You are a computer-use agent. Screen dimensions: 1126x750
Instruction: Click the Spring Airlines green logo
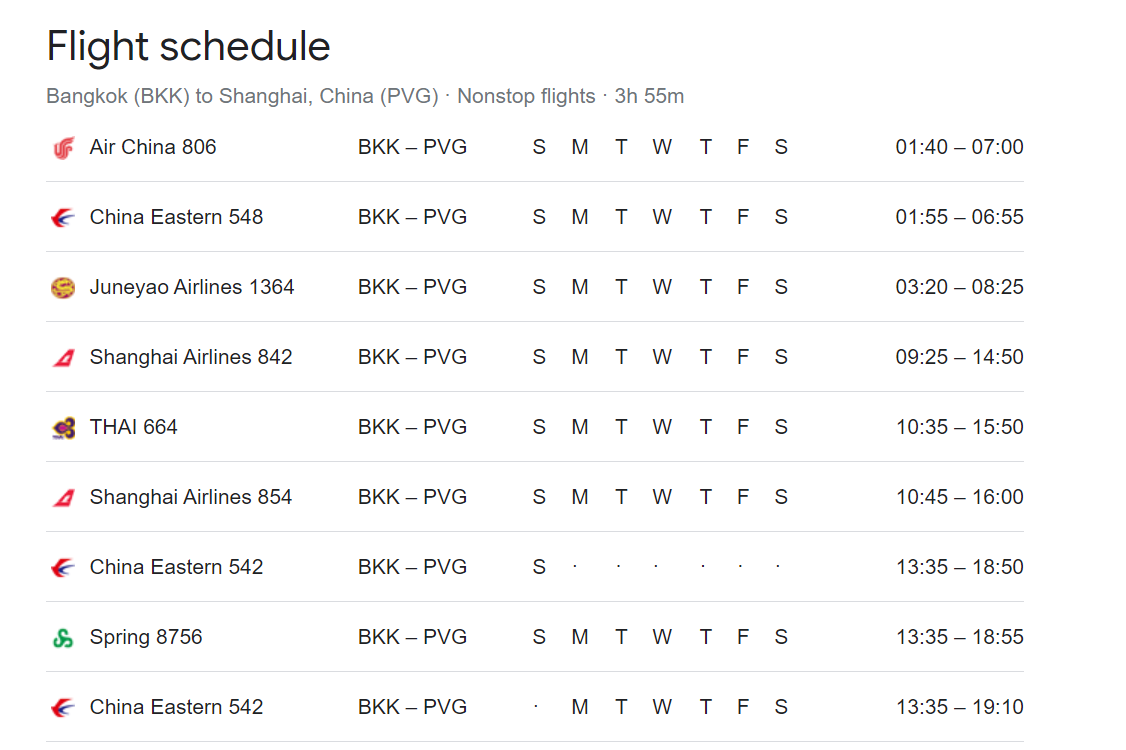pos(63,638)
